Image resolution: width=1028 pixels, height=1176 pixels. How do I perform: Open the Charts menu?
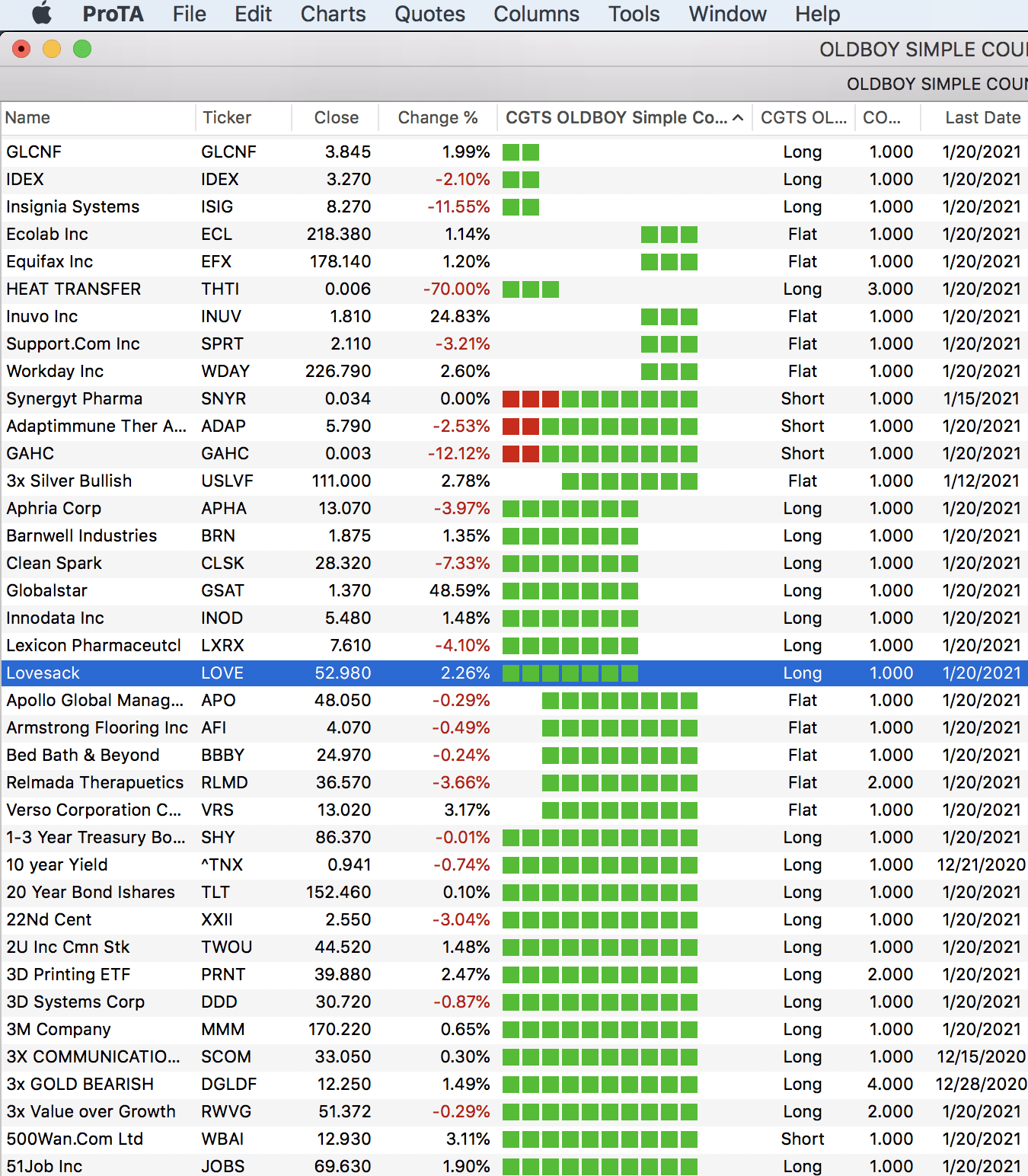point(333,14)
